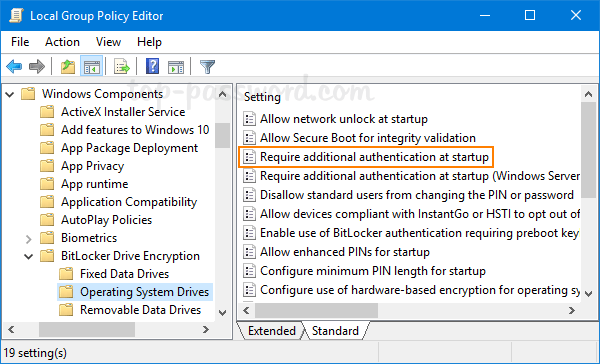Collapse the Windows Components tree node
600x364 pixels.
(10, 94)
